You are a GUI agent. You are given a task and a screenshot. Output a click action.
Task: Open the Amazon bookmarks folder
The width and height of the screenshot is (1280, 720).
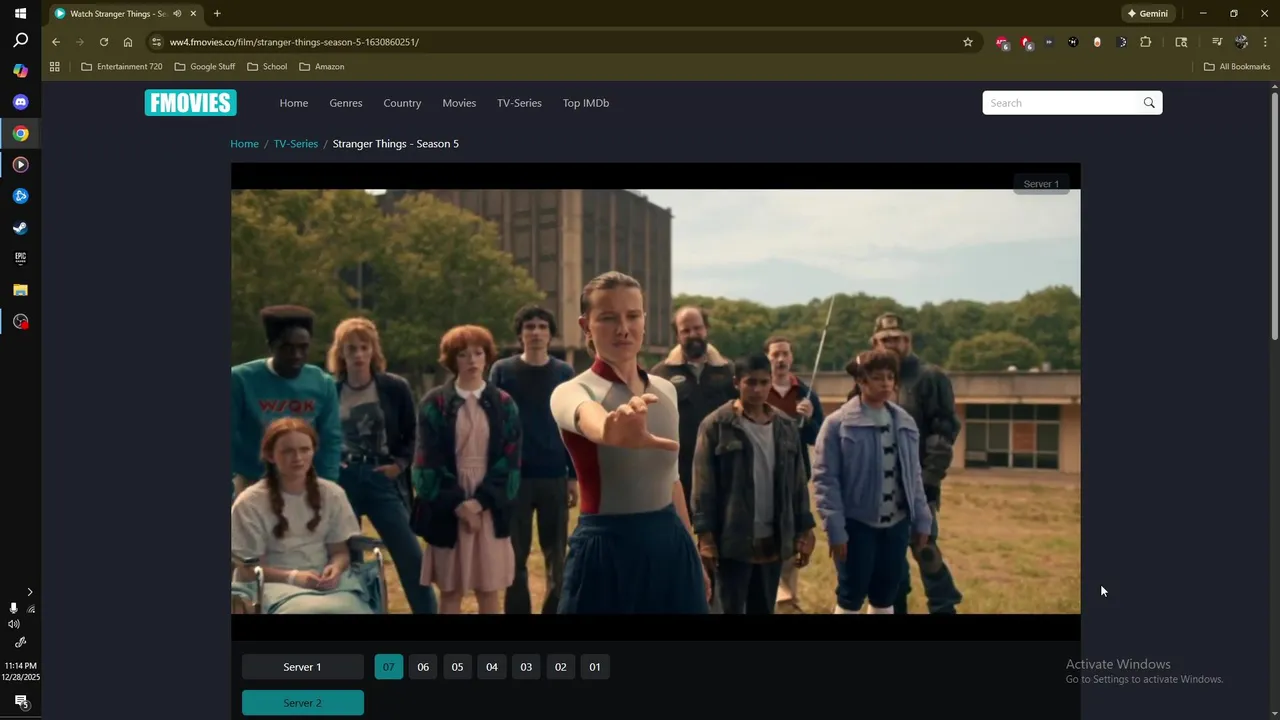pyautogui.click(x=322, y=67)
